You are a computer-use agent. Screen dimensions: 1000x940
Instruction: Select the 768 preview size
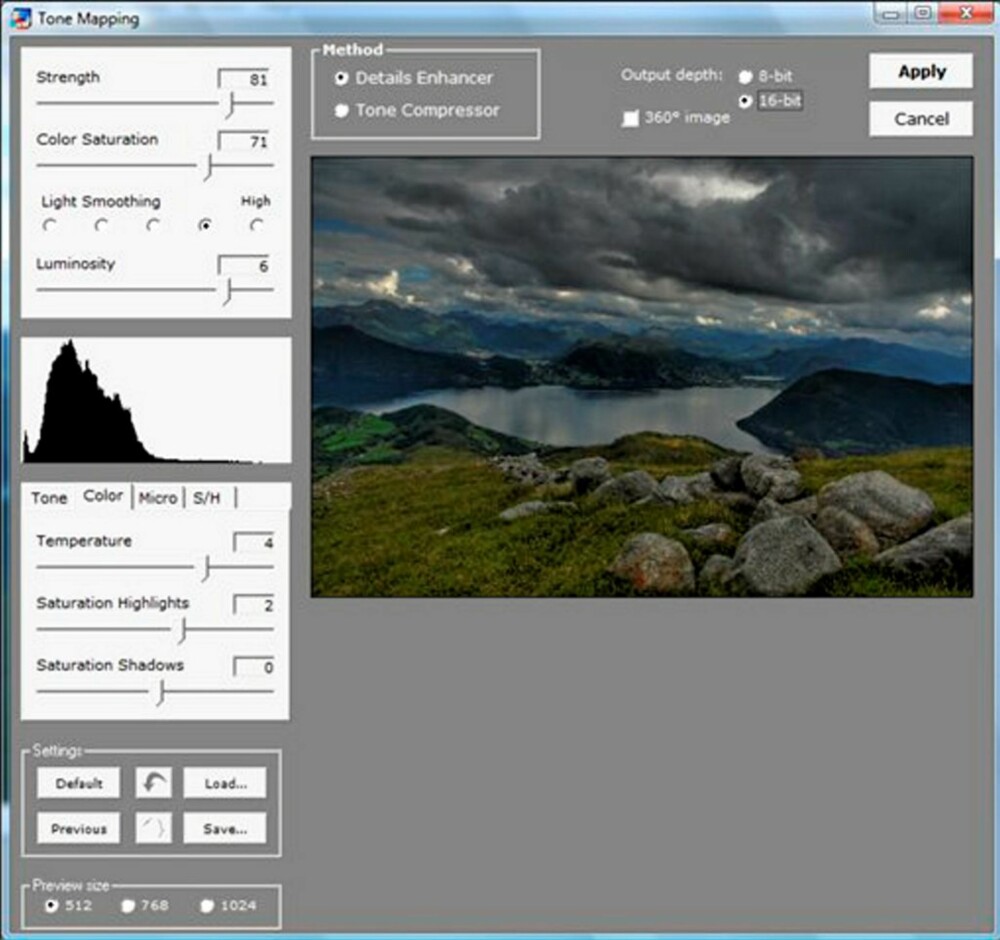click(128, 906)
